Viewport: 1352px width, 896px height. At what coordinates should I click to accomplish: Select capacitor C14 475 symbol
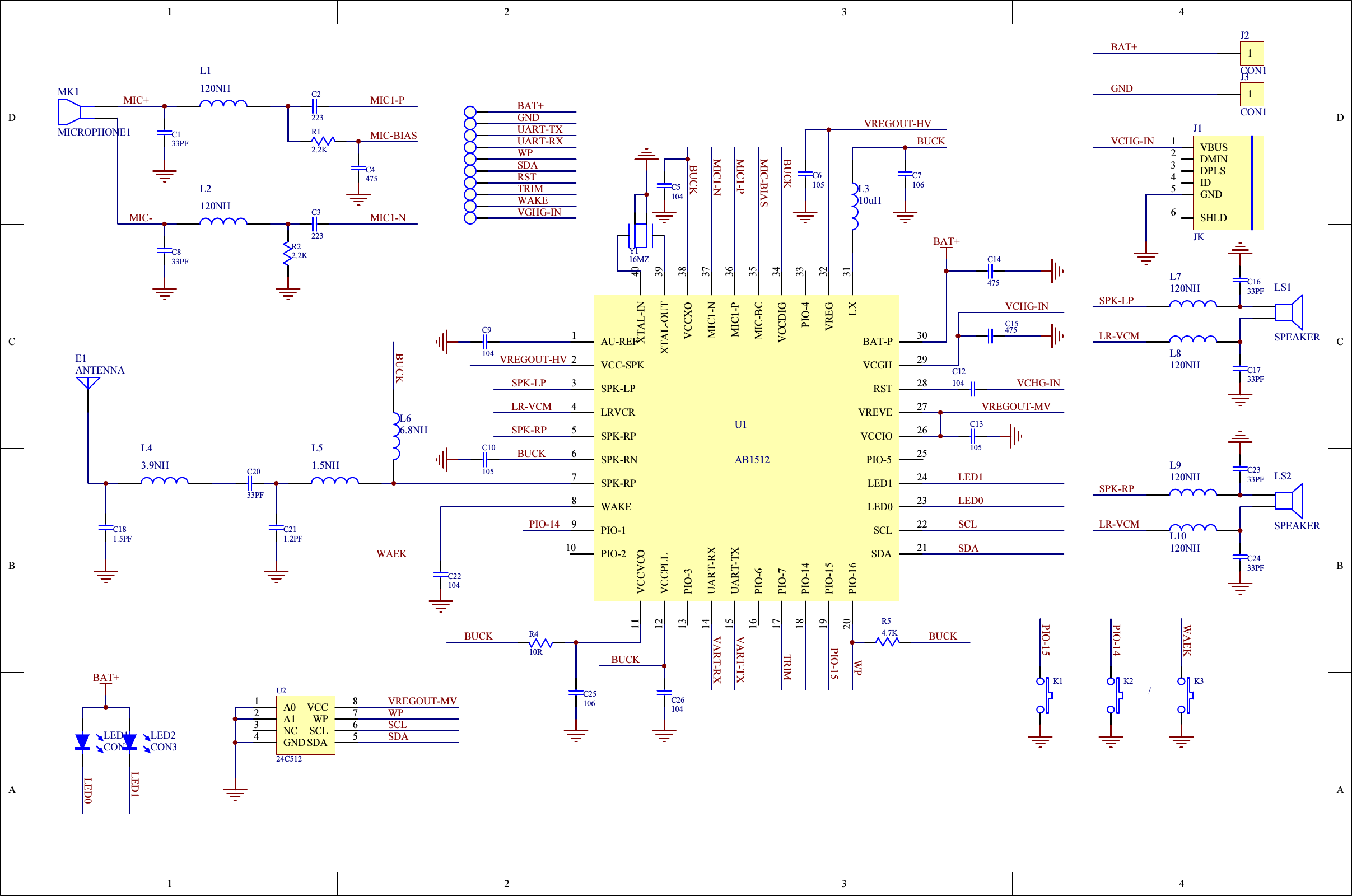click(x=991, y=272)
